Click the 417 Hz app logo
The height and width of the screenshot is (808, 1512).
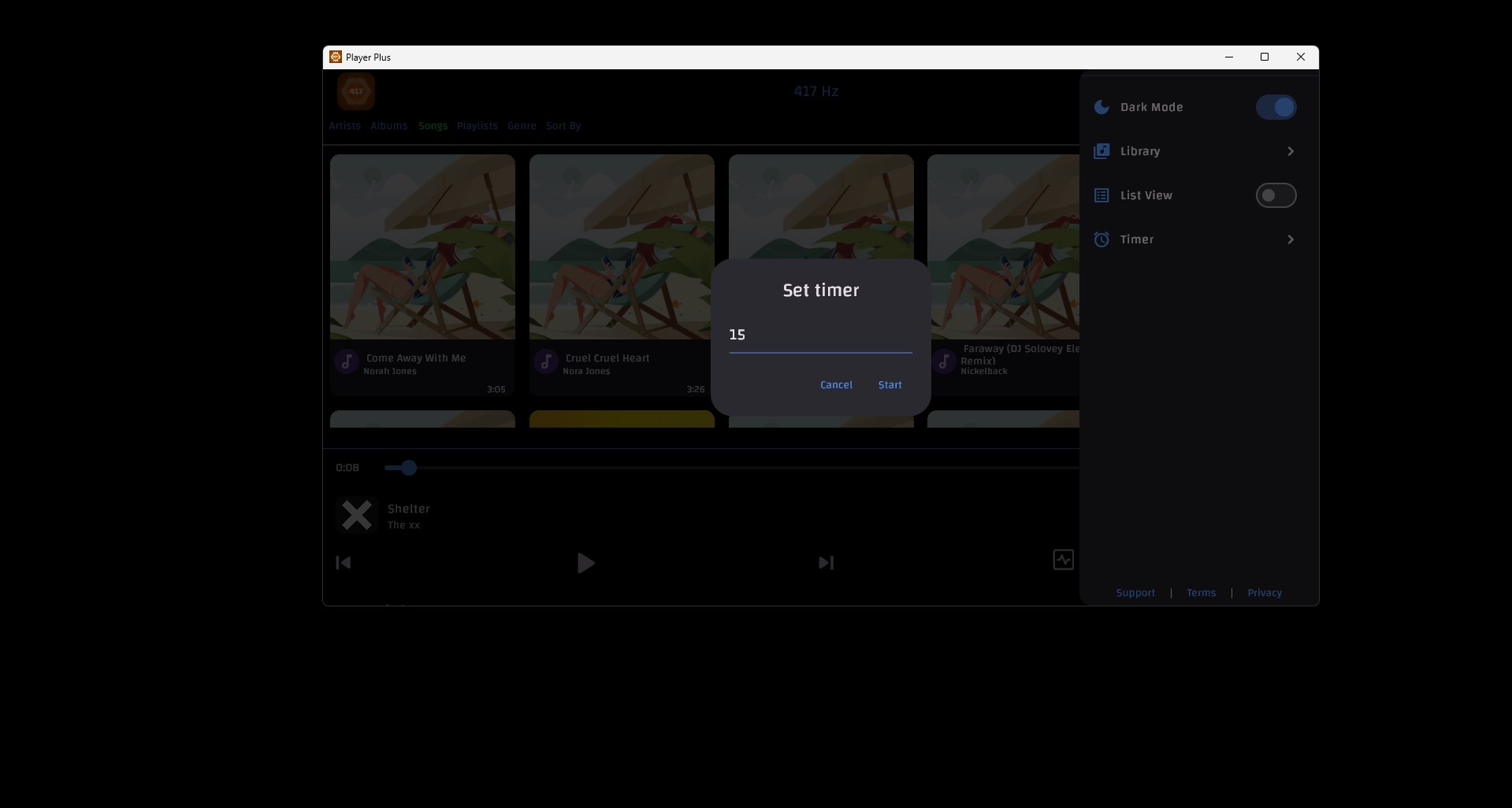click(x=356, y=91)
